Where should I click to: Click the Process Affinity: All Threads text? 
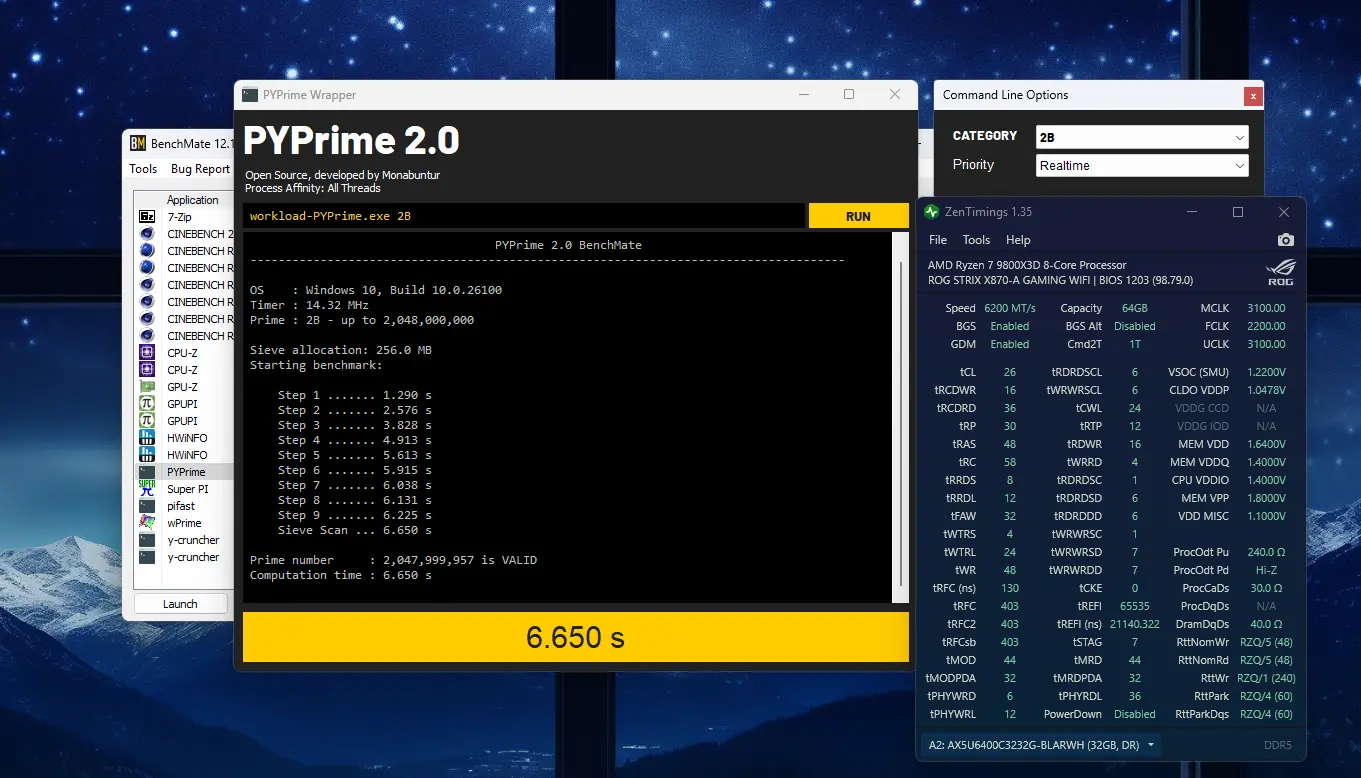click(x=313, y=187)
